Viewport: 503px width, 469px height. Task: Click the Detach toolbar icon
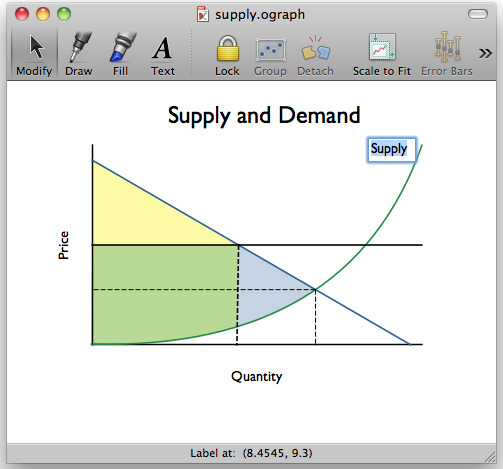coord(316,49)
